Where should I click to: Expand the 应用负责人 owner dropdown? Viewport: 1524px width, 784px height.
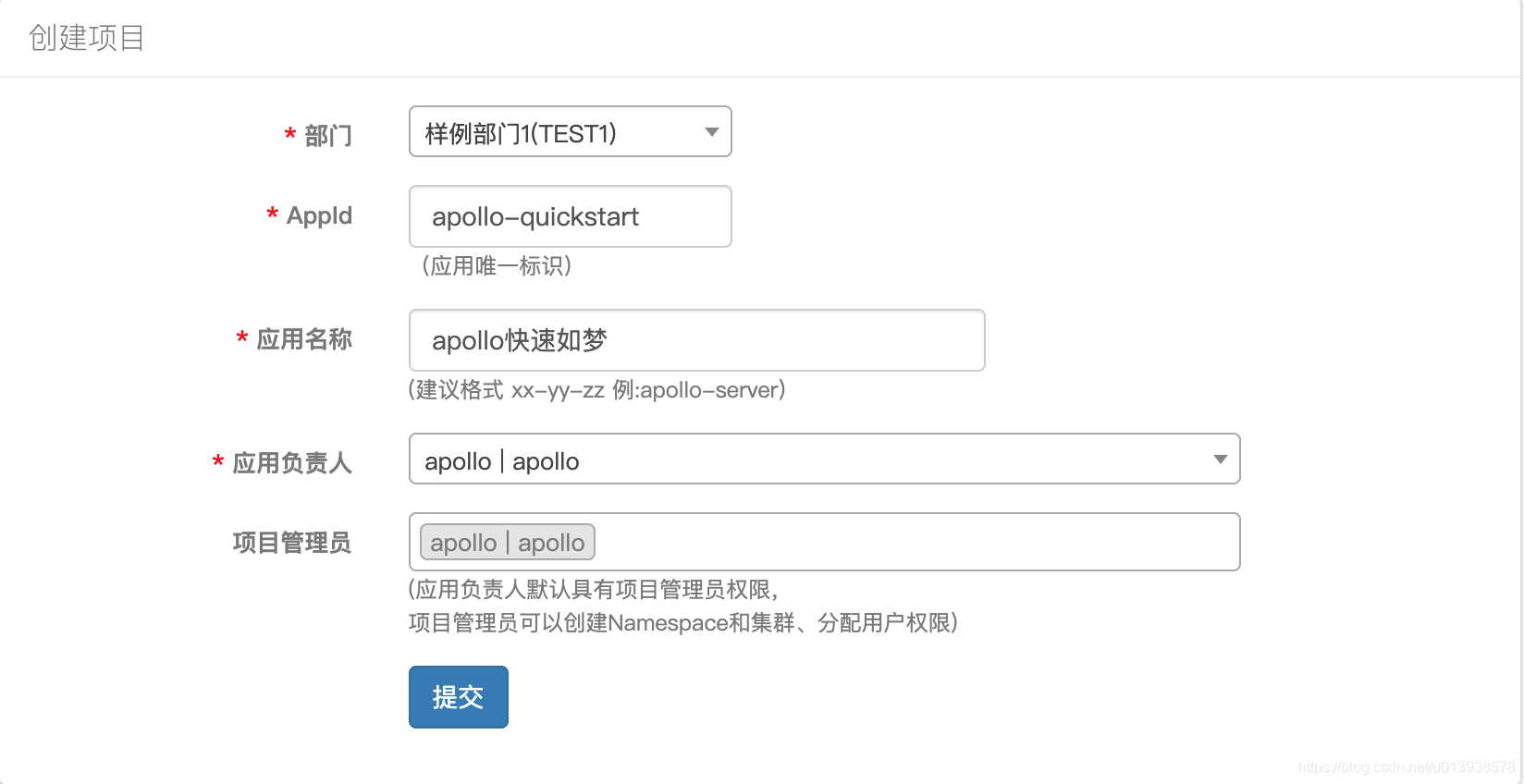pos(823,459)
